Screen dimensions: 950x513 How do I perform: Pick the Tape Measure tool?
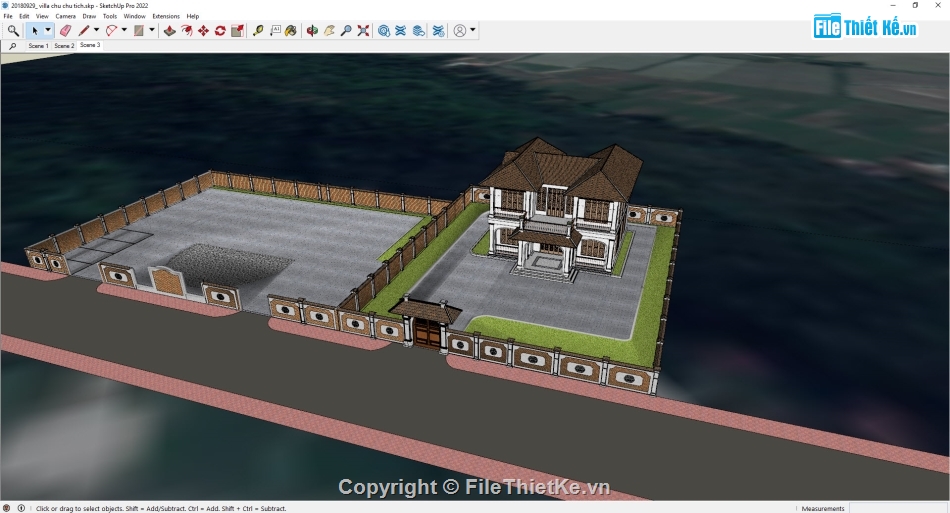click(258, 30)
